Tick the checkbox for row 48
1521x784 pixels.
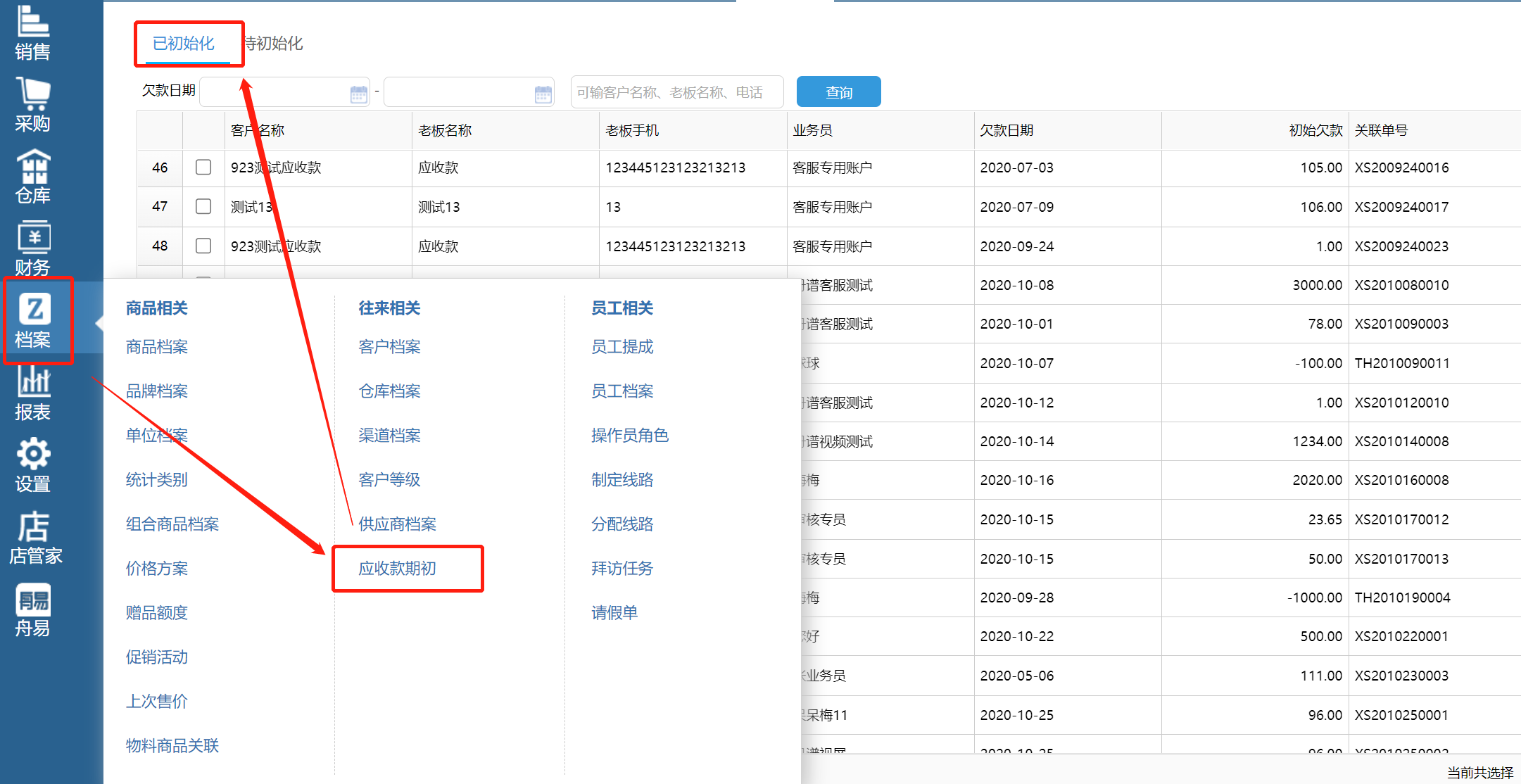click(x=203, y=246)
